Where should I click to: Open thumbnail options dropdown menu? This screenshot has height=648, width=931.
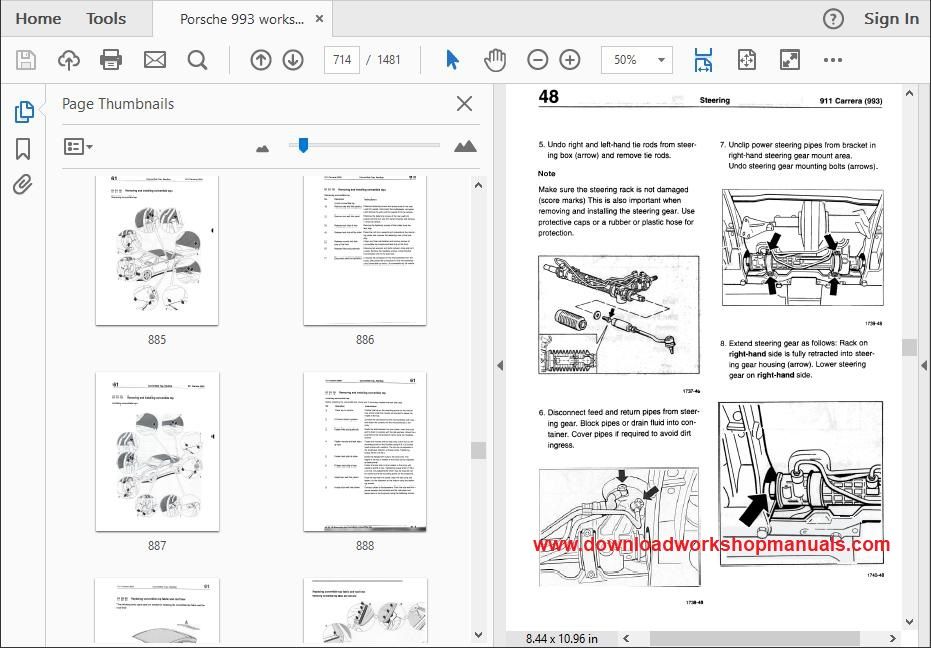point(78,147)
